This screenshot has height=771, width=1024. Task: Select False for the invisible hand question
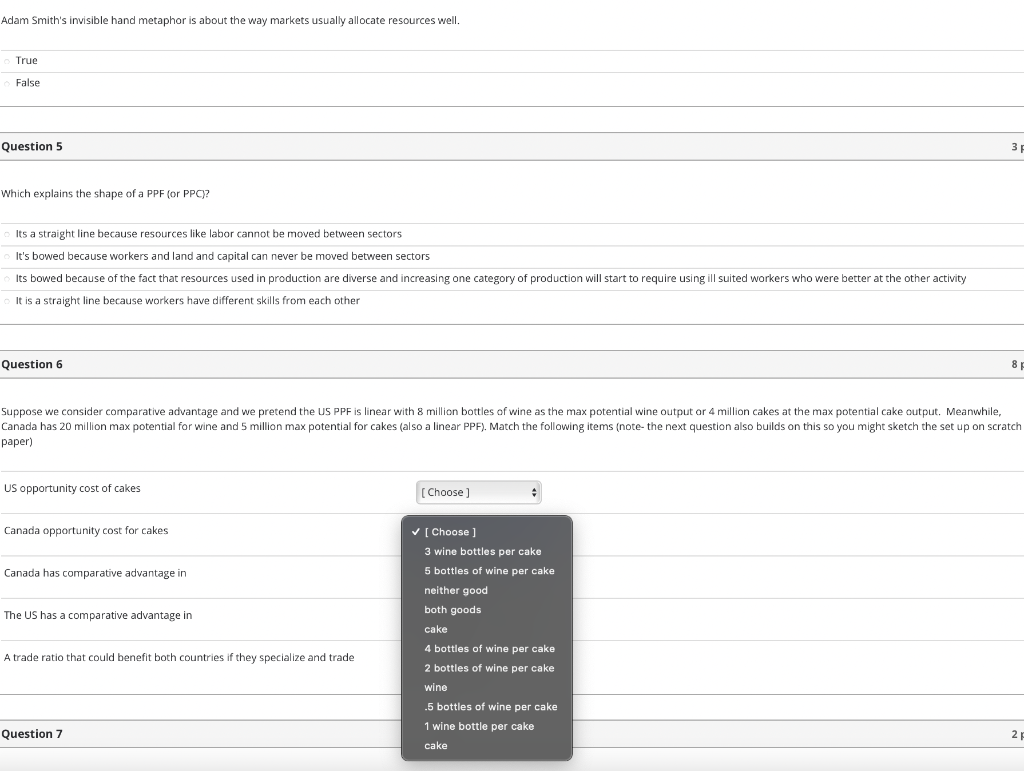point(7,83)
